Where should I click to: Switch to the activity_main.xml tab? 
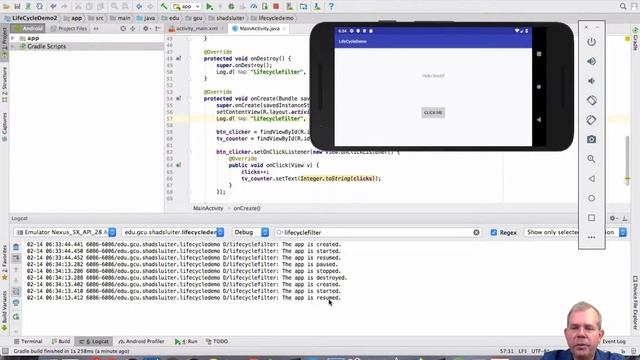pyautogui.click(x=196, y=29)
